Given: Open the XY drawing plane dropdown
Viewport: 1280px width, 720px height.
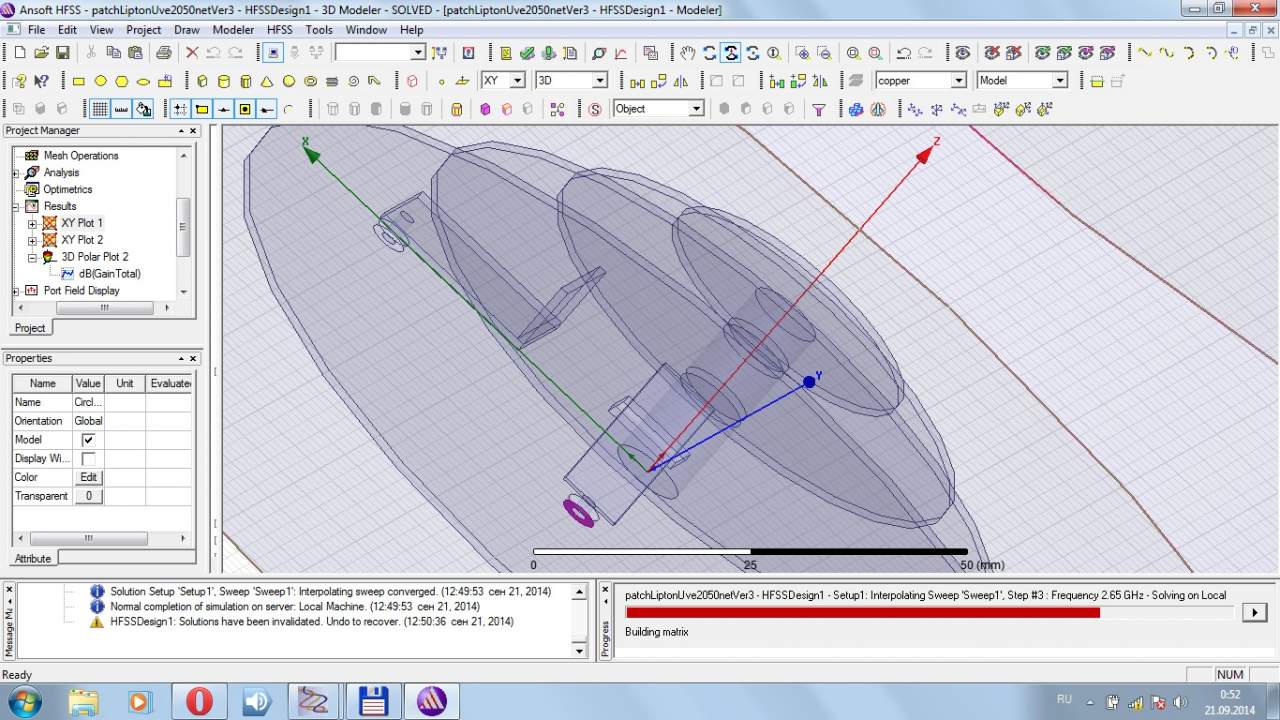Looking at the screenshot, I should click(517, 81).
